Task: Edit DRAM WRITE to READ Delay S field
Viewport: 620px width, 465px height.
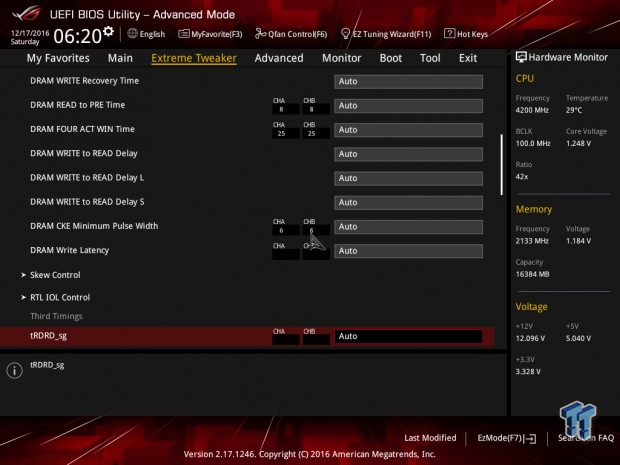Action: point(408,202)
